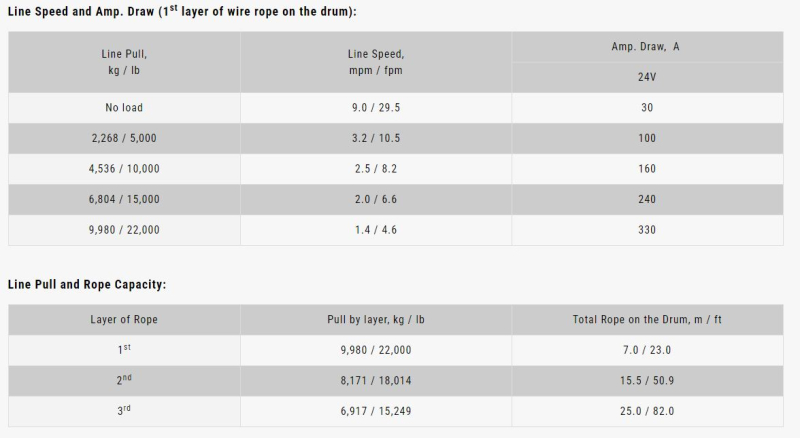The height and width of the screenshot is (438, 800).
Task: Click the "2,268 / 5,000" line pull cell
Action: click(123, 138)
